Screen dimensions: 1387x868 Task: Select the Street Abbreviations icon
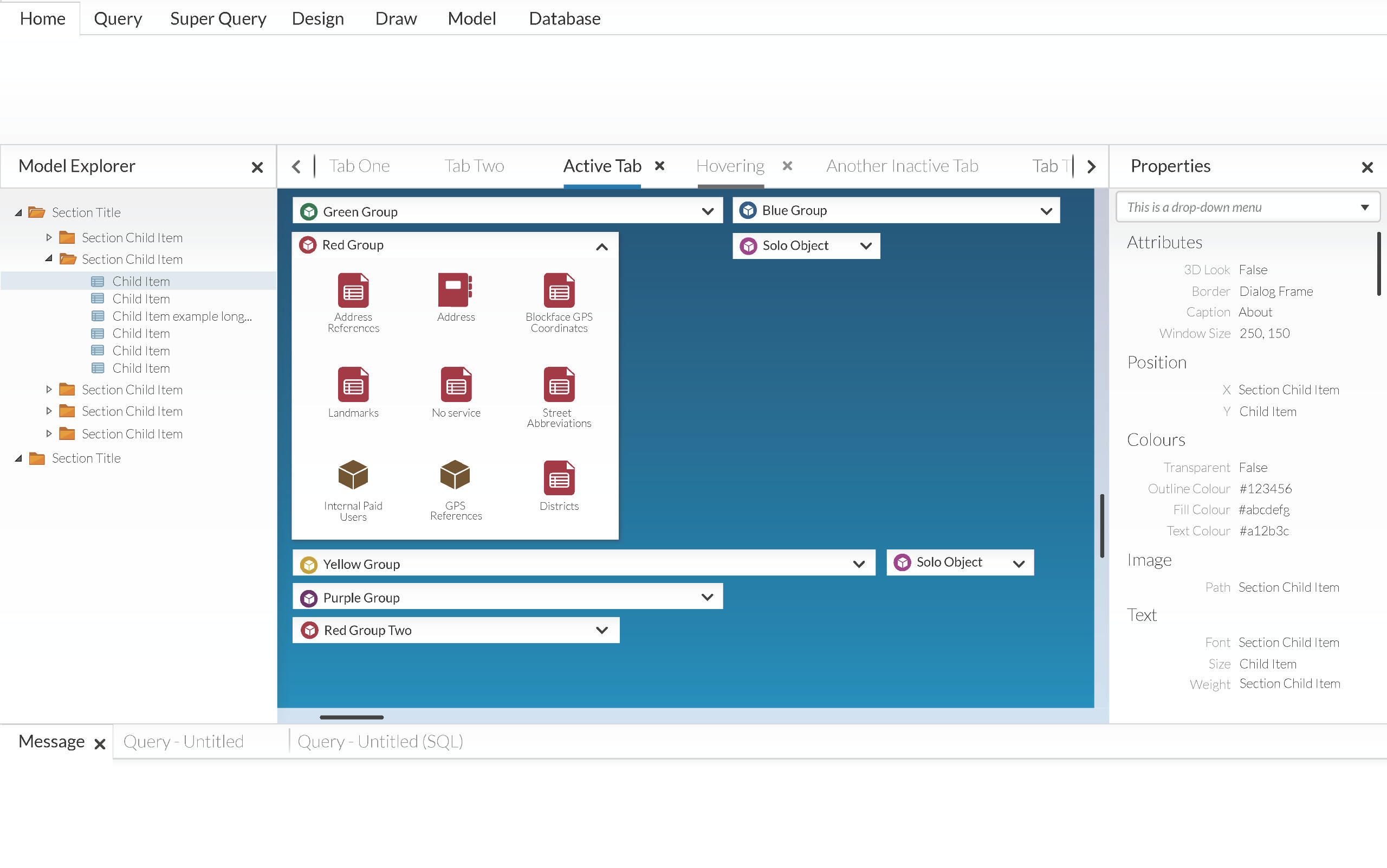[559, 385]
